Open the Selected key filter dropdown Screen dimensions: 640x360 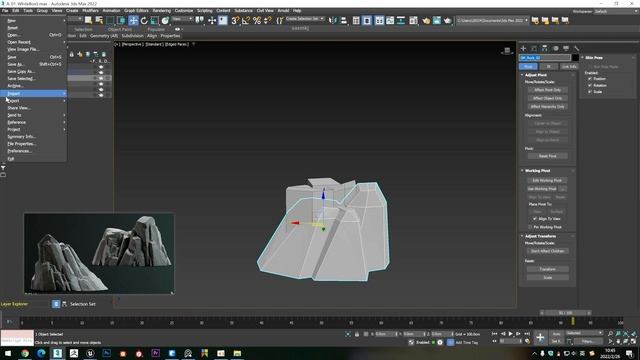tap(584, 333)
